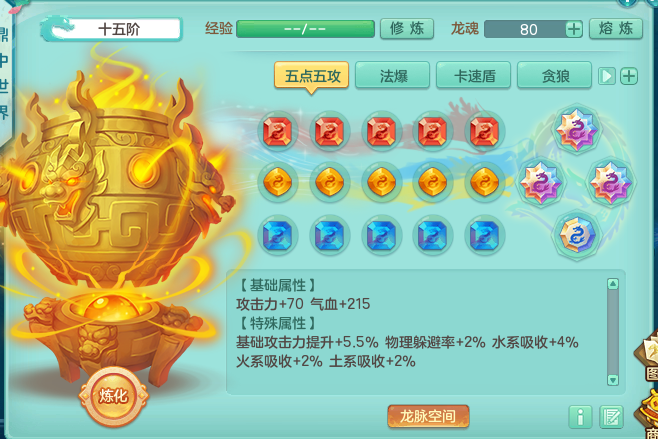Switch to the 法爆 tab

pos(393,76)
